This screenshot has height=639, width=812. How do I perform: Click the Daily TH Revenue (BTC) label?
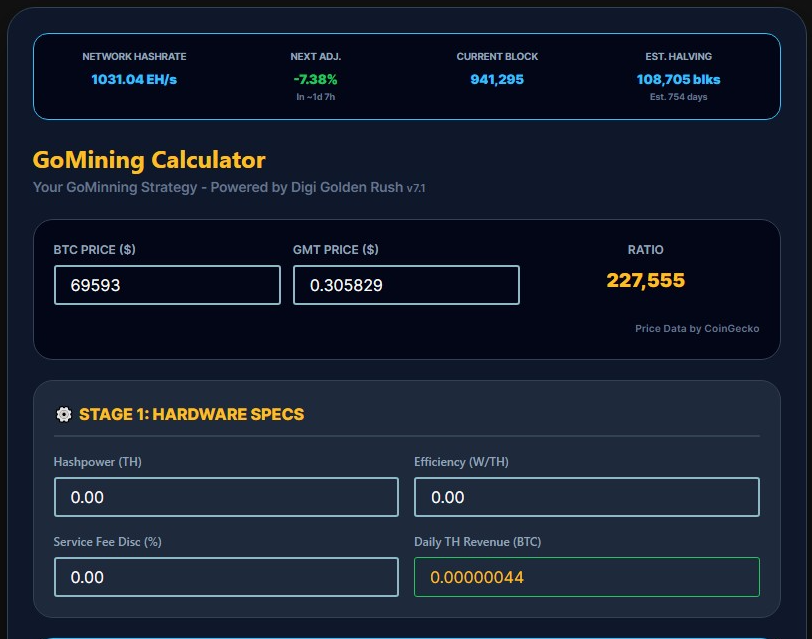click(477, 542)
